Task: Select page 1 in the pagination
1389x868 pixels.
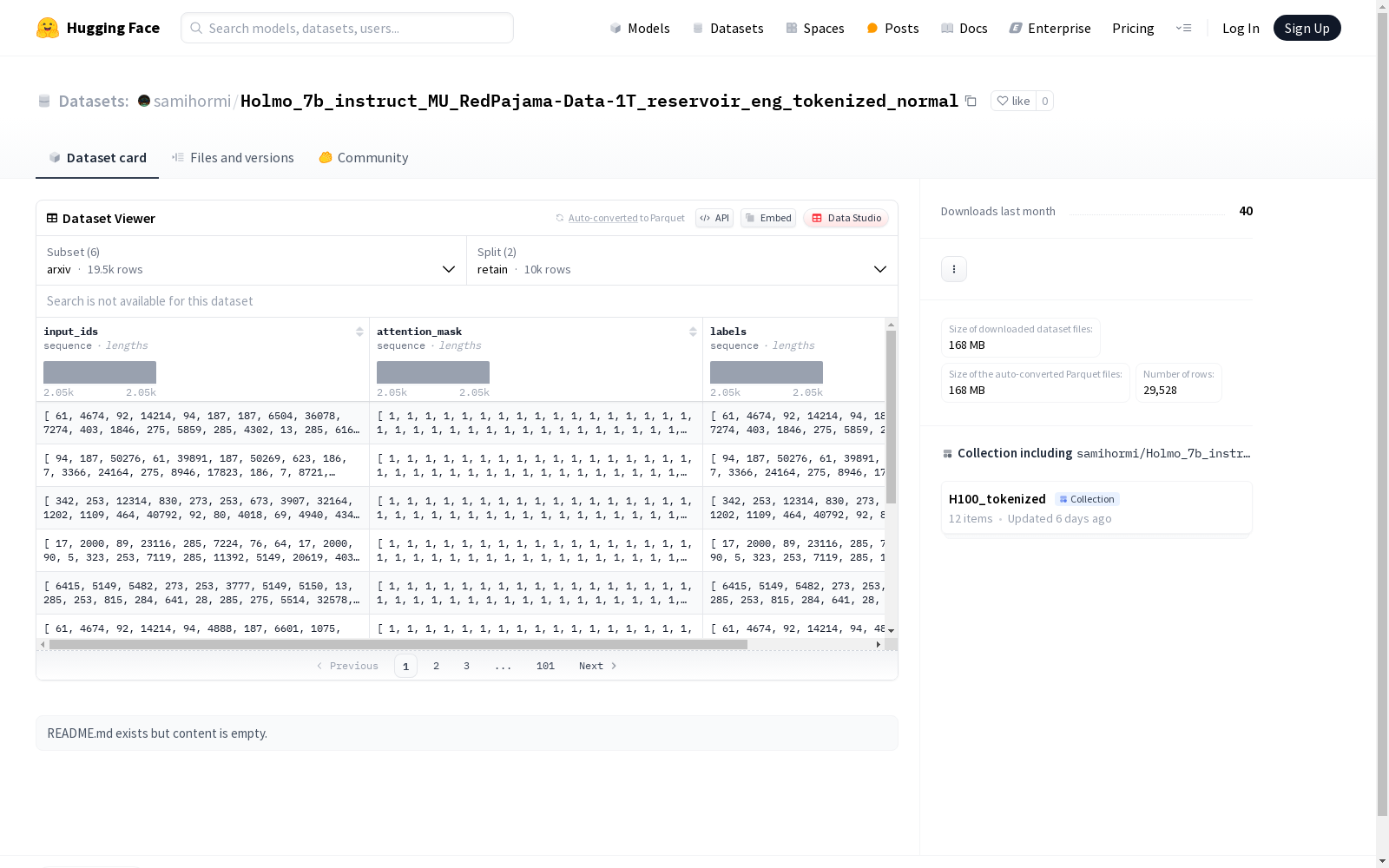Action: coord(405,666)
